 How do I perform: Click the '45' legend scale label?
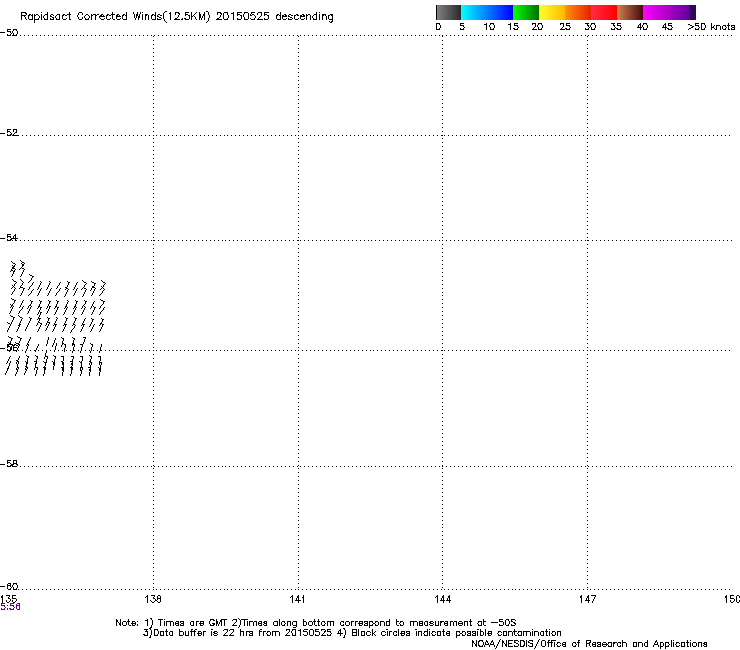pyautogui.click(x=667, y=27)
